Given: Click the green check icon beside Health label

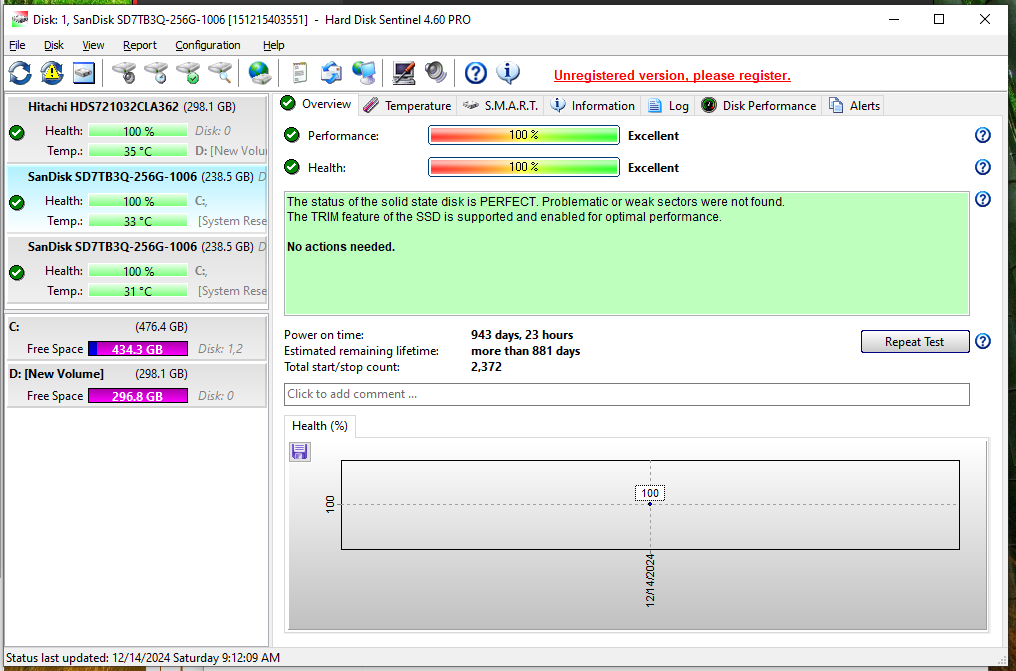Looking at the screenshot, I should click(x=292, y=167).
